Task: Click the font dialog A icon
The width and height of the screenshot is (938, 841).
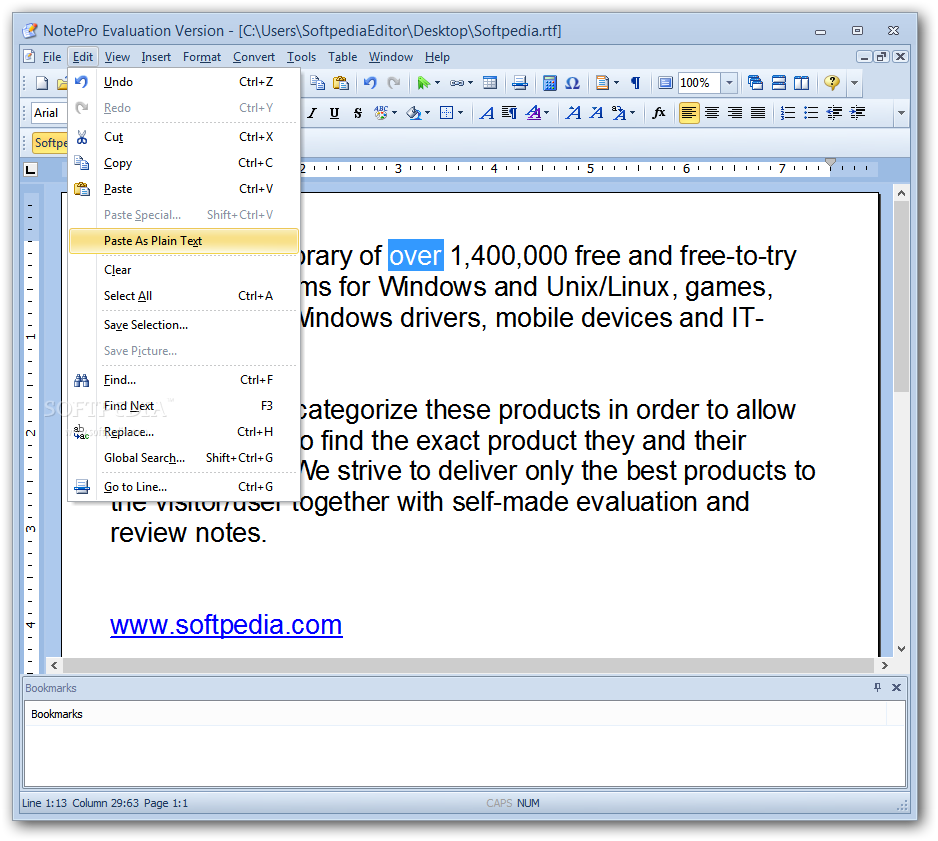Action: point(487,113)
